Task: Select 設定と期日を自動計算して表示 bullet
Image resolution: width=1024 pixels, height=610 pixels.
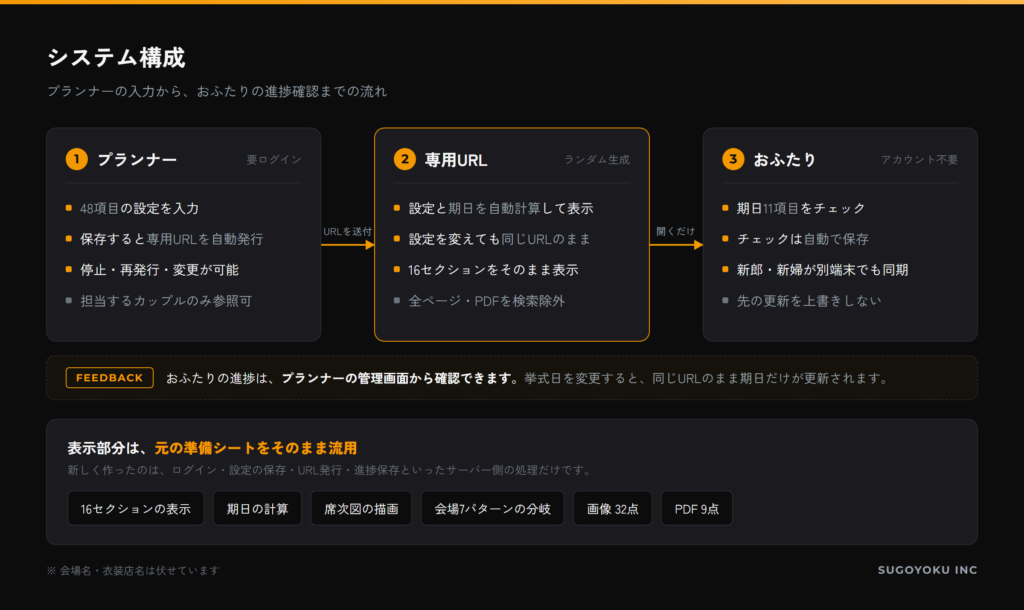Action: coord(501,208)
